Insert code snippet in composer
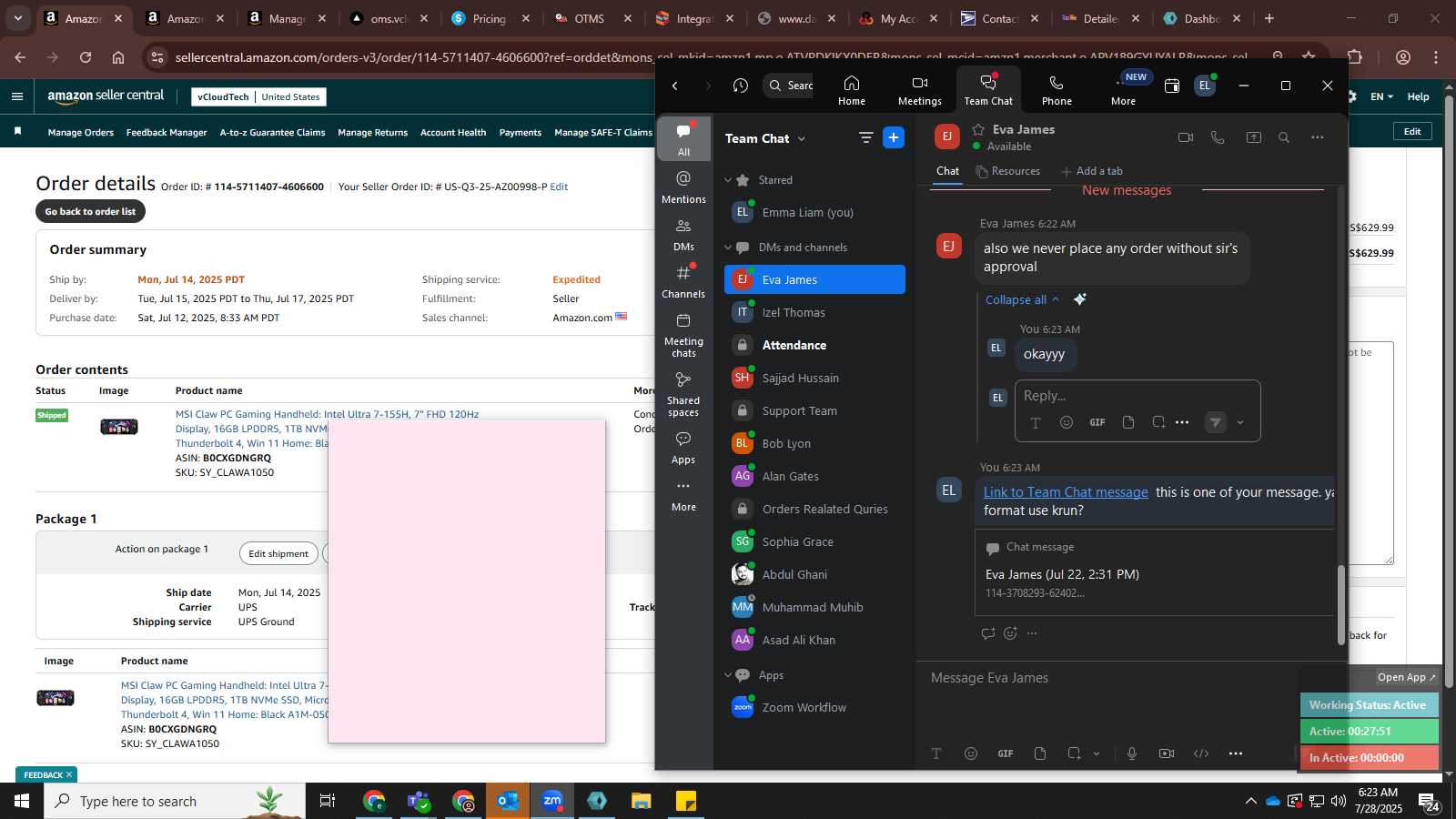The height and width of the screenshot is (819, 1456). [x=1201, y=753]
